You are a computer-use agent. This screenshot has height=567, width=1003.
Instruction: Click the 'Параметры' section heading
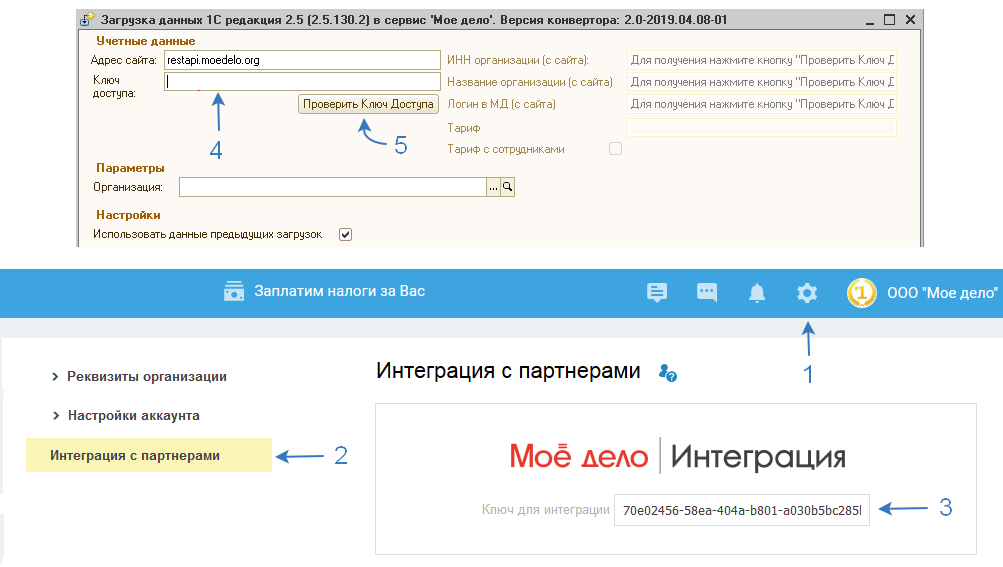[130, 168]
